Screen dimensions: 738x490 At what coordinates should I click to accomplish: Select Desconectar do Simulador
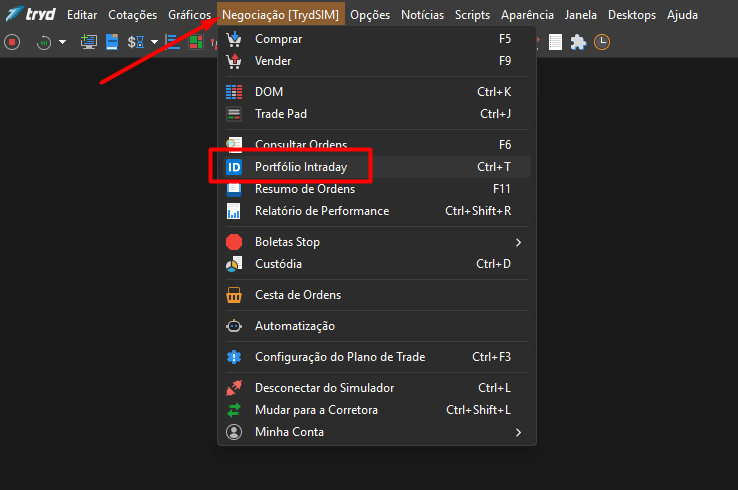377,388
